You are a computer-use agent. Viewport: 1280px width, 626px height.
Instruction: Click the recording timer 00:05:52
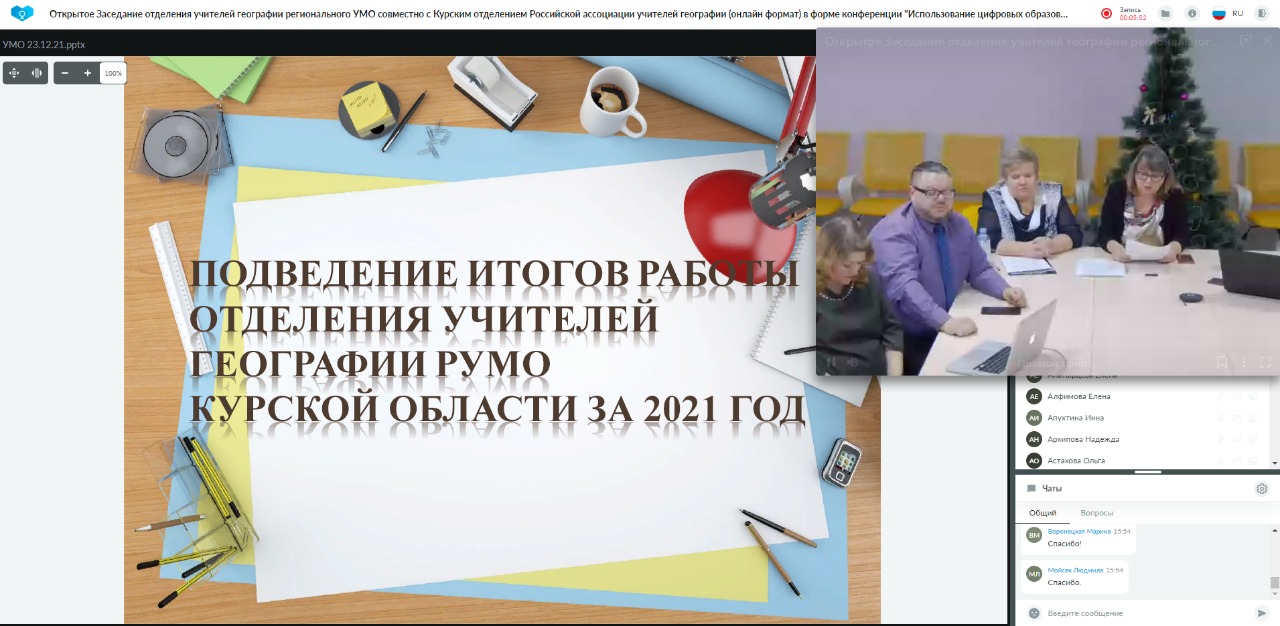point(1132,18)
